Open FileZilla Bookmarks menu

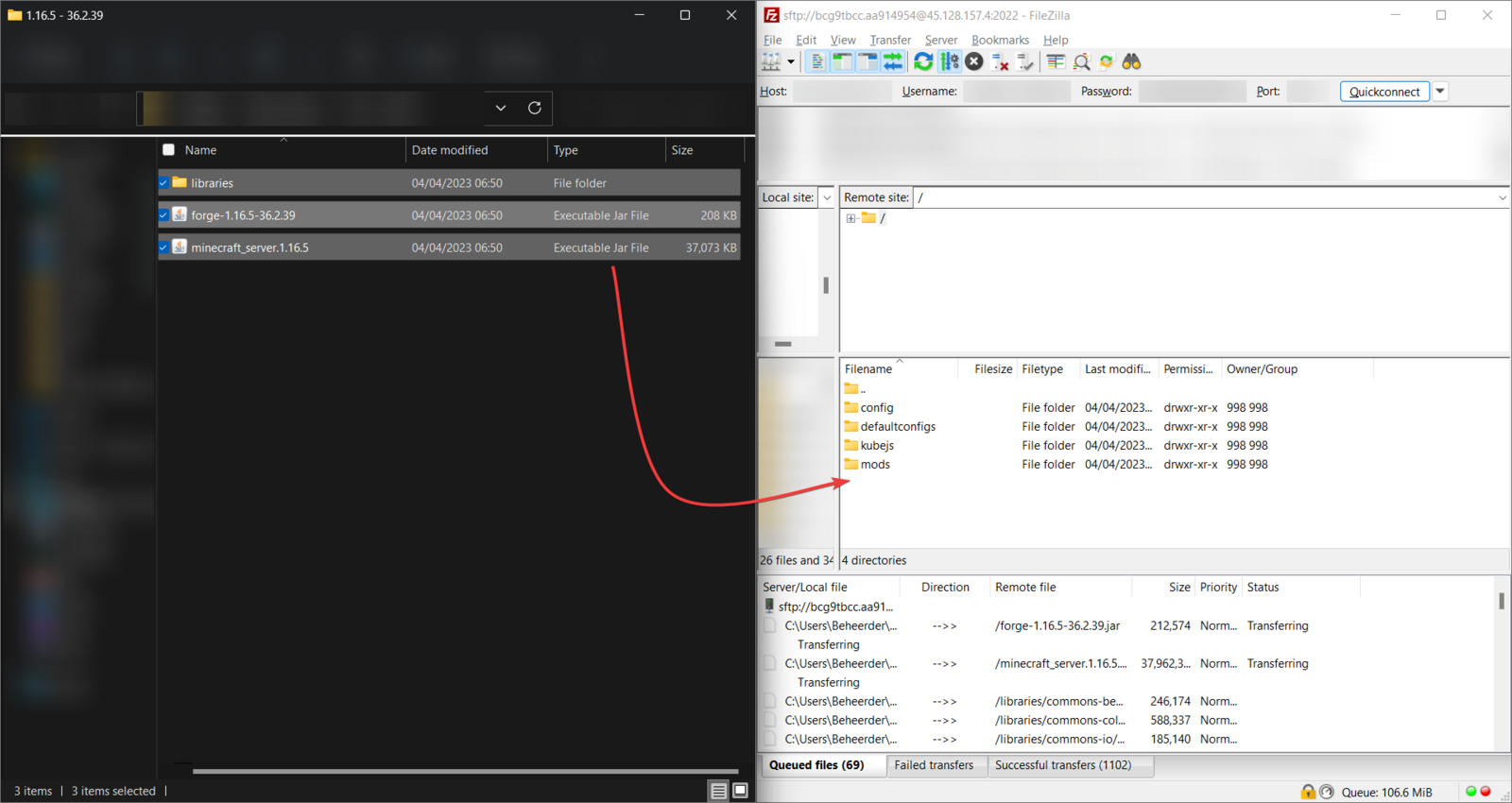click(x=1000, y=40)
